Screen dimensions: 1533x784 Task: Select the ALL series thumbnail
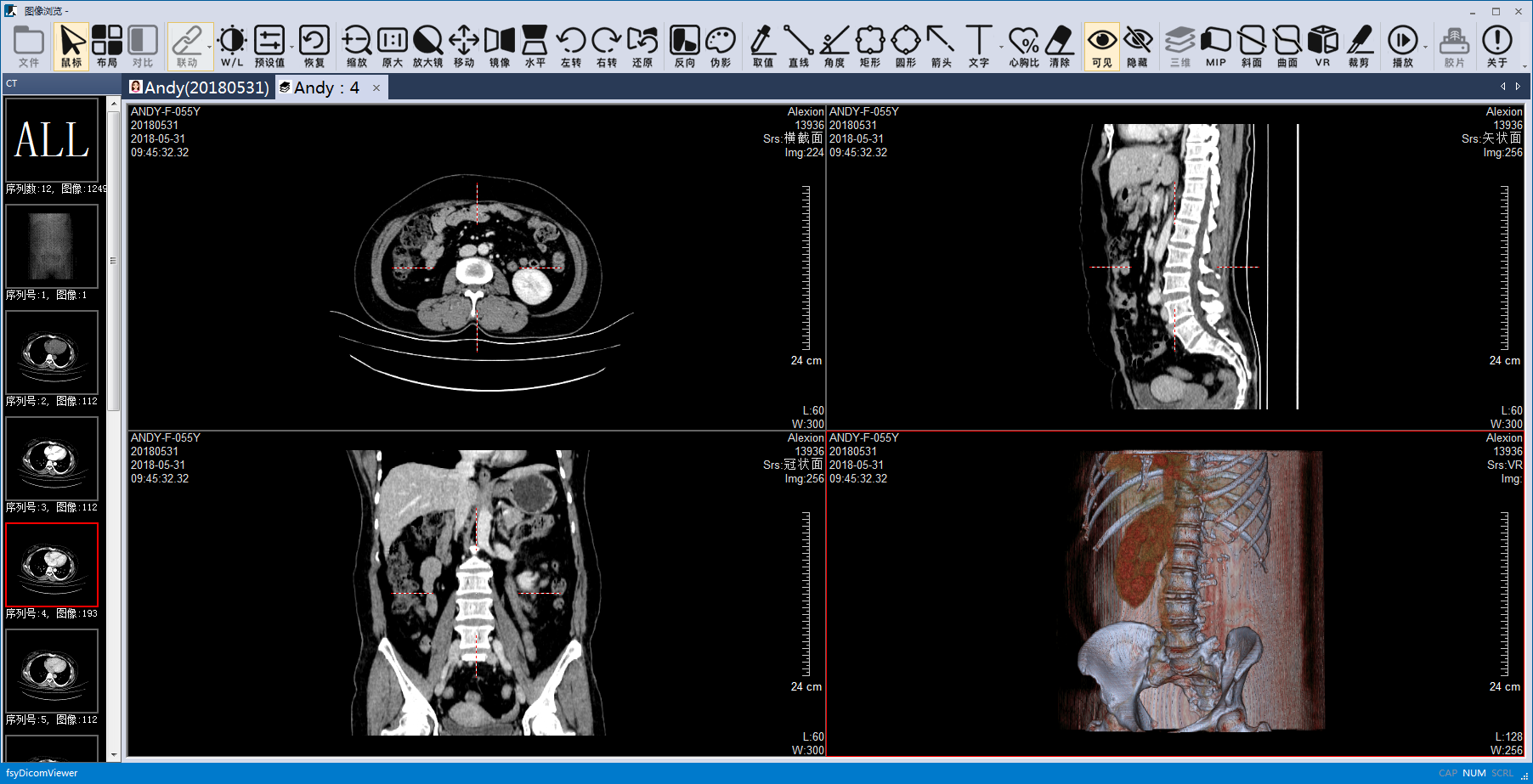[52, 140]
